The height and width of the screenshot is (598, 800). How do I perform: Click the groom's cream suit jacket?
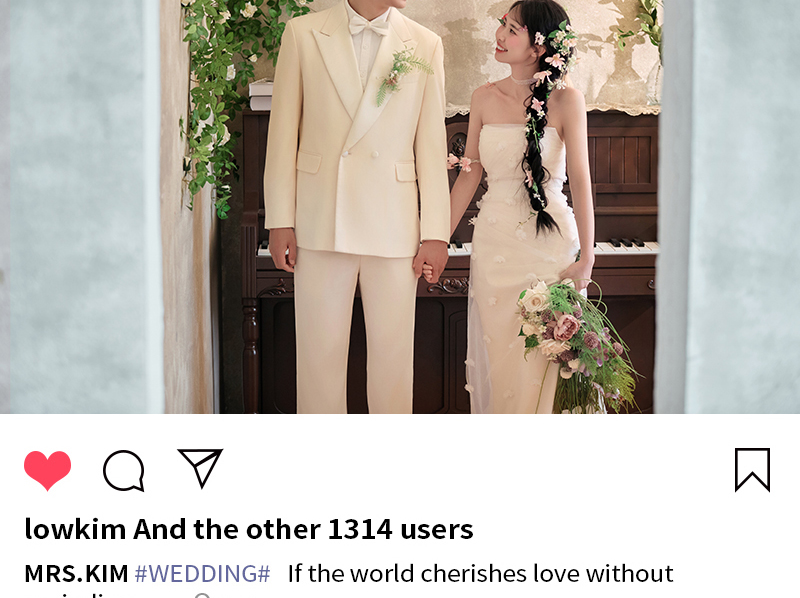coord(357,138)
